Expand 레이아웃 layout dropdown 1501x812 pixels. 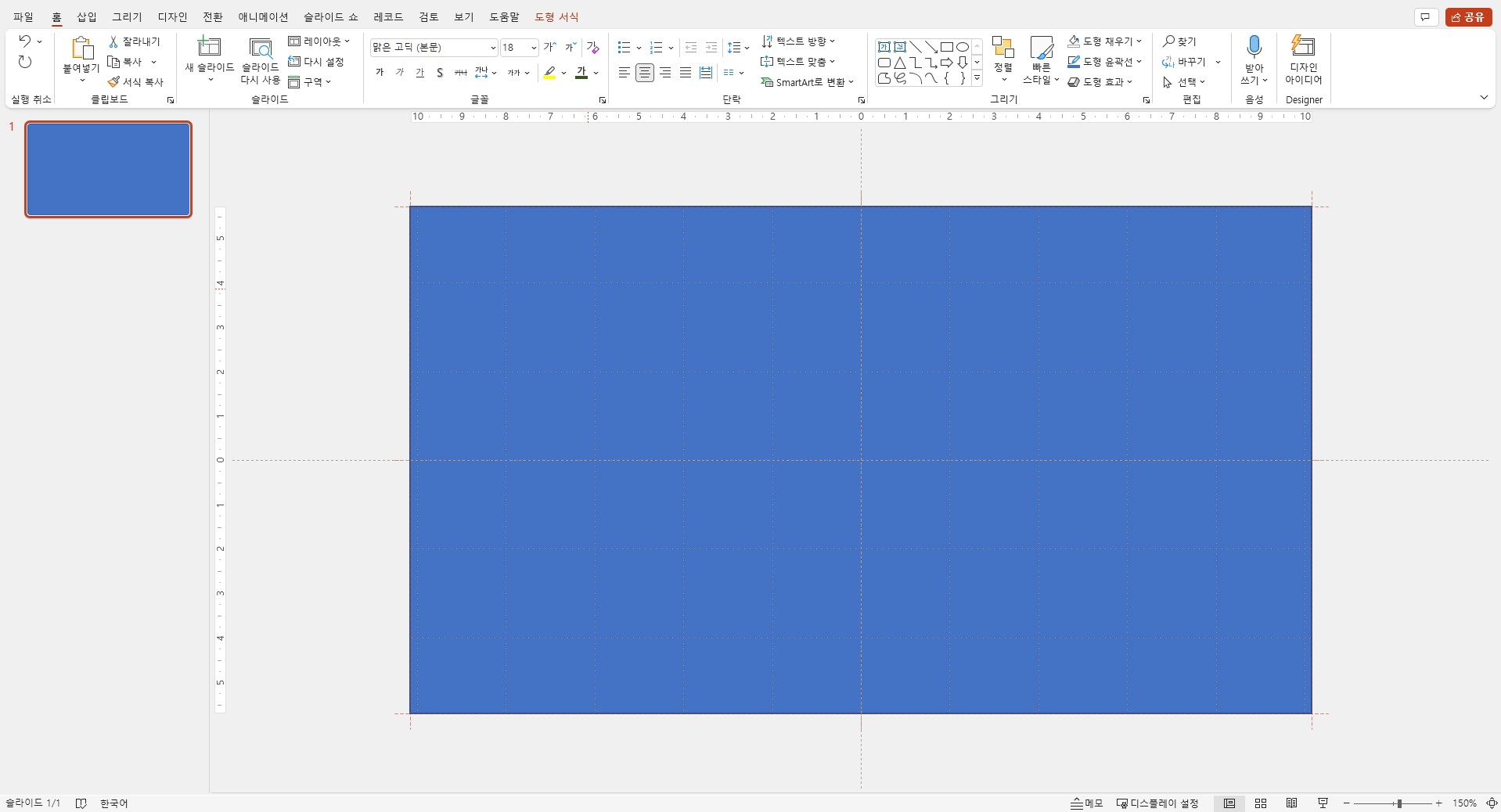coord(319,41)
